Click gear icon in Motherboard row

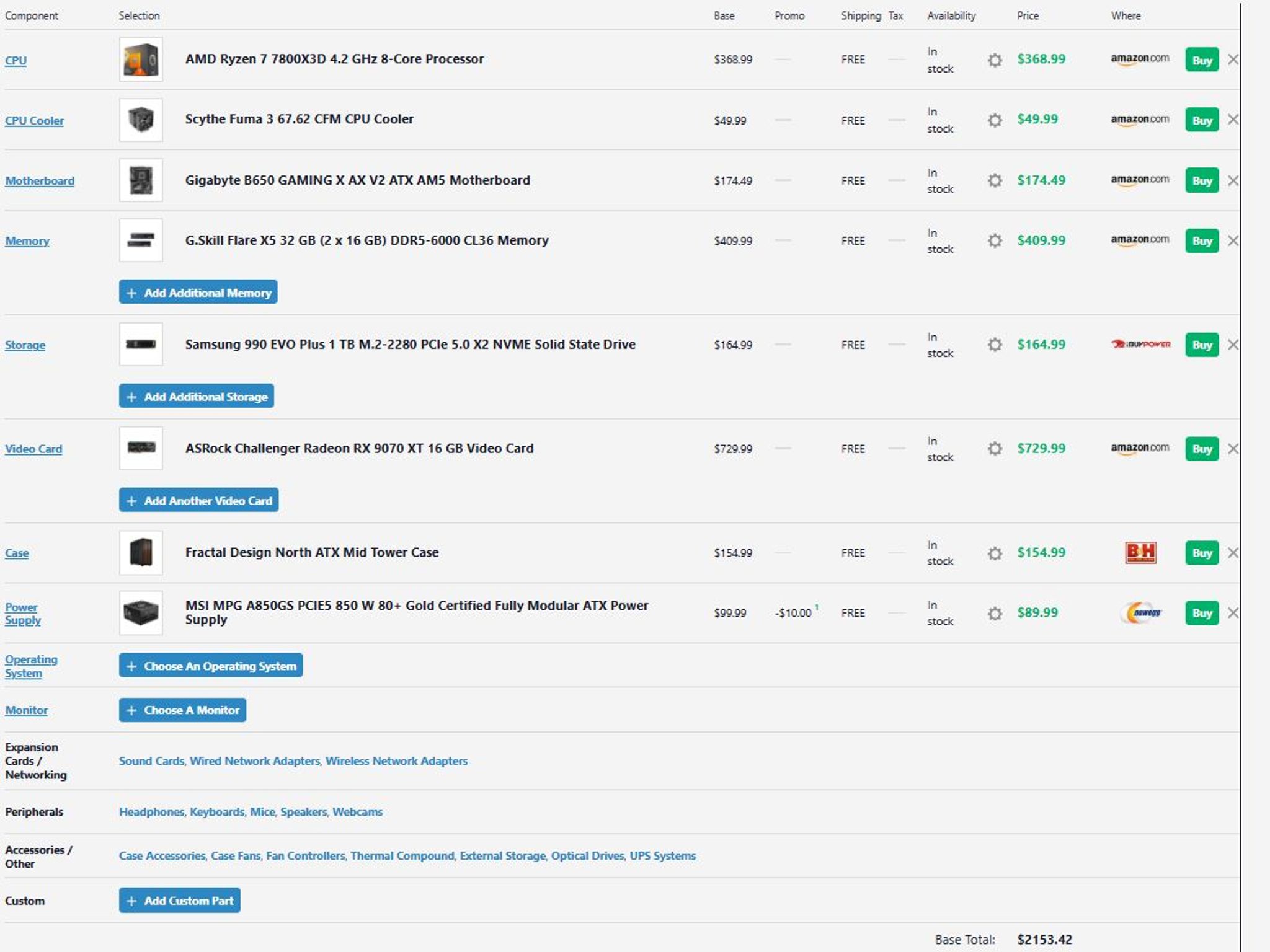995,180
